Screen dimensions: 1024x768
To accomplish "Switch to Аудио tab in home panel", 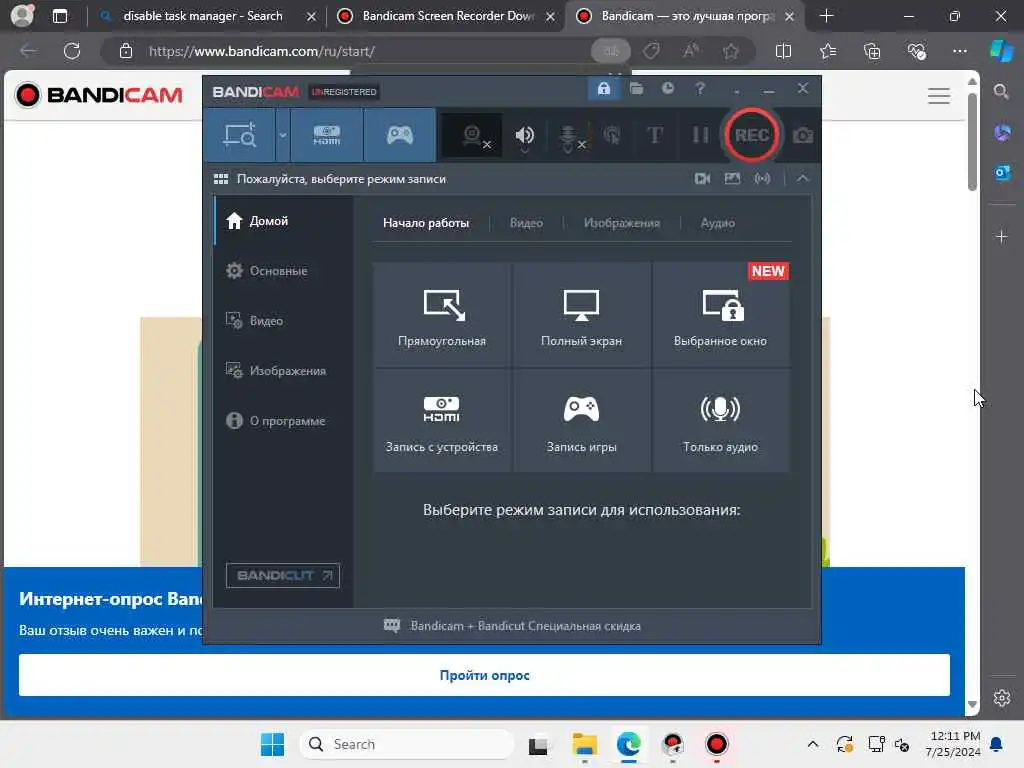I will [x=718, y=223].
